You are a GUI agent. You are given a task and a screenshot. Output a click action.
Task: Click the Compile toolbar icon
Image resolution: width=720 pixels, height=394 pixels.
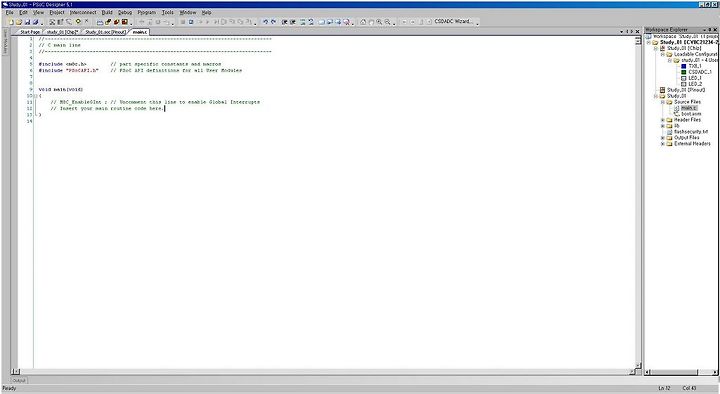[x=108, y=22]
